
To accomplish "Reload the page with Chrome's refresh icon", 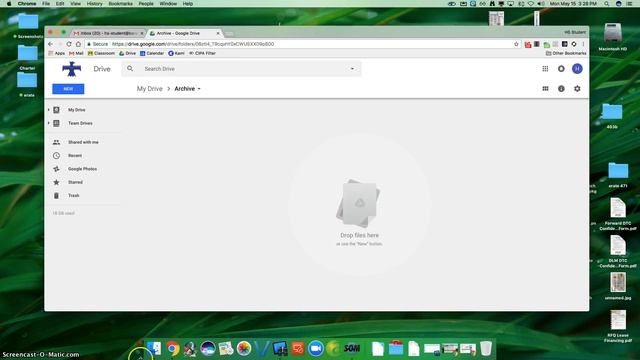I will click(69, 44).
